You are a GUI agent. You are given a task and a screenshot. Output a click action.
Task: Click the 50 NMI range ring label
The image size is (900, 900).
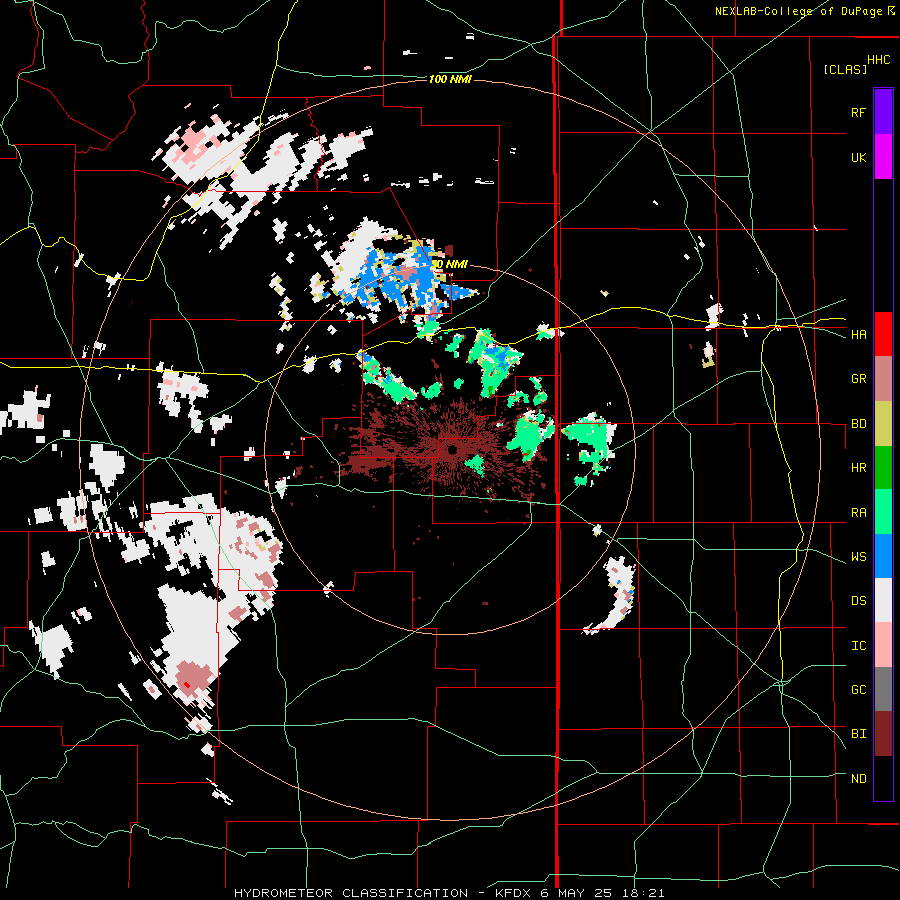pyautogui.click(x=449, y=264)
